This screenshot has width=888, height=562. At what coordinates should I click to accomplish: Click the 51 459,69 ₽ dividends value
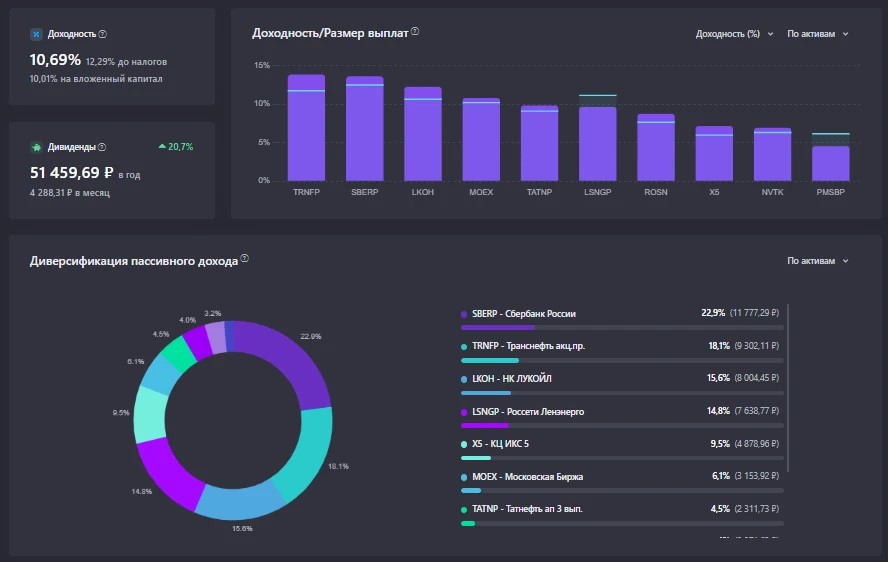tap(71, 172)
